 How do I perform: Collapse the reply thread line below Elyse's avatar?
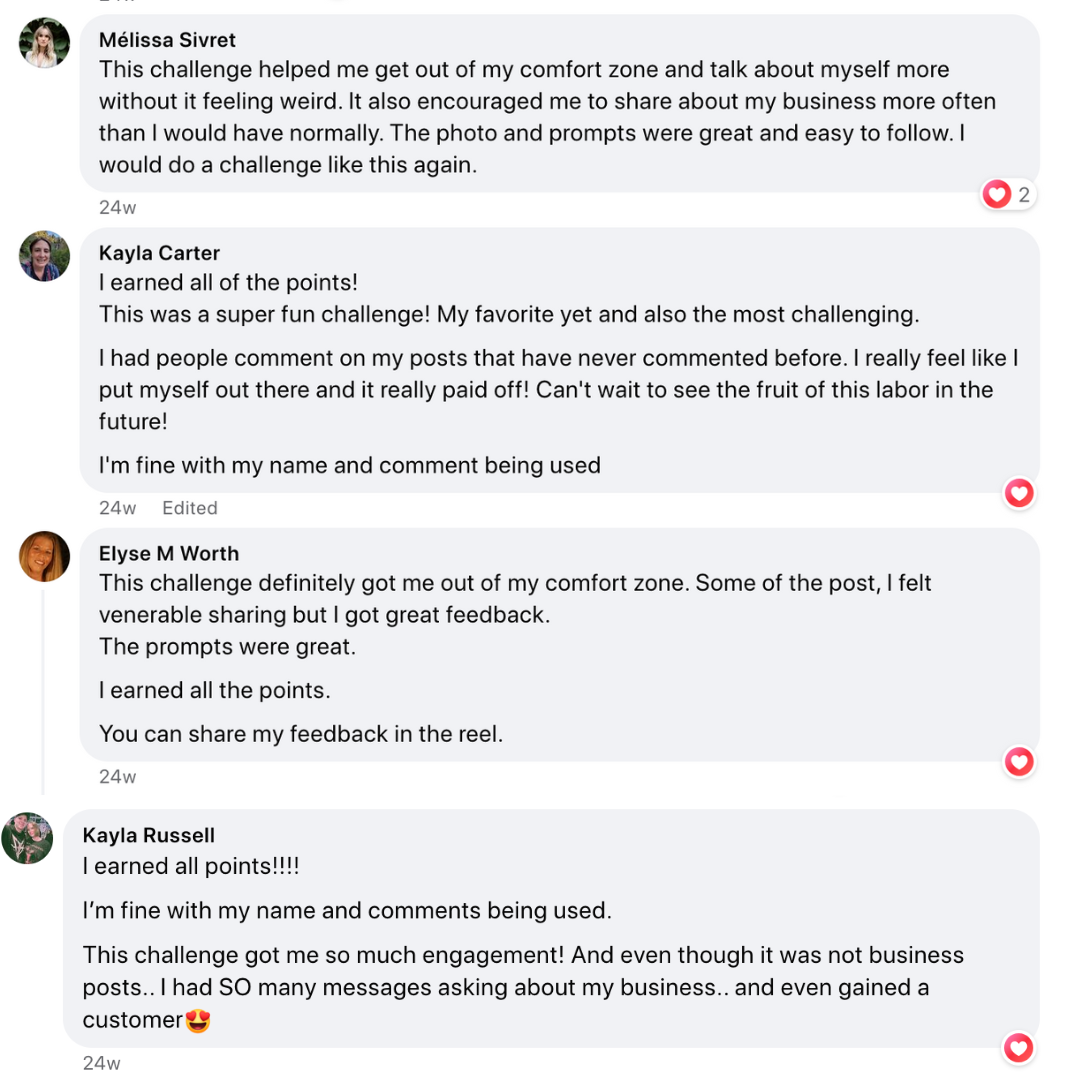click(43, 690)
